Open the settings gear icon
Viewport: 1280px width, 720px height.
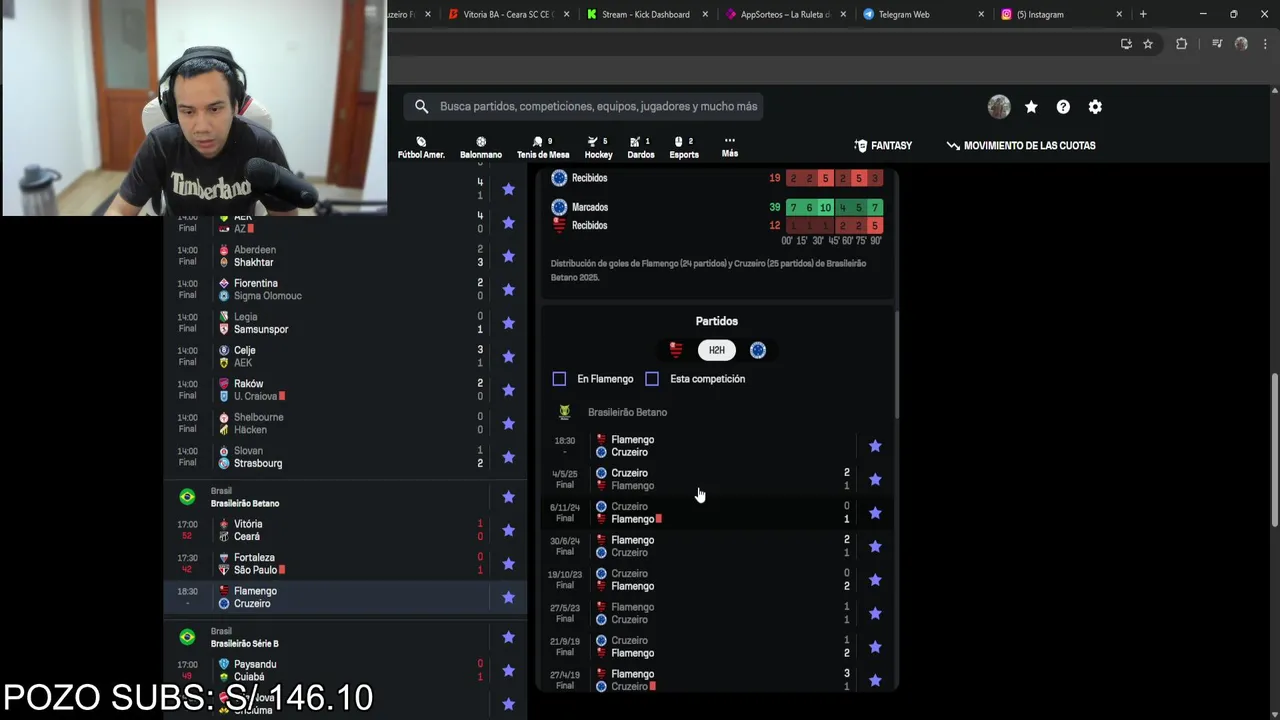pyautogui.click(x=1095, y=107)
